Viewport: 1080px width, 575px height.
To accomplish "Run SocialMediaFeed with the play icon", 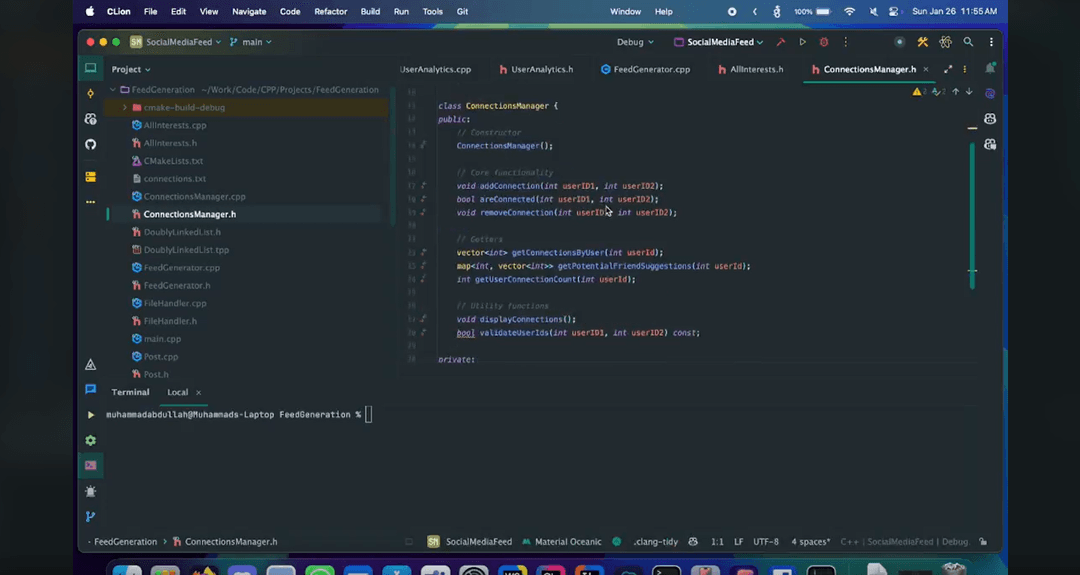I will tap(802, 42).
